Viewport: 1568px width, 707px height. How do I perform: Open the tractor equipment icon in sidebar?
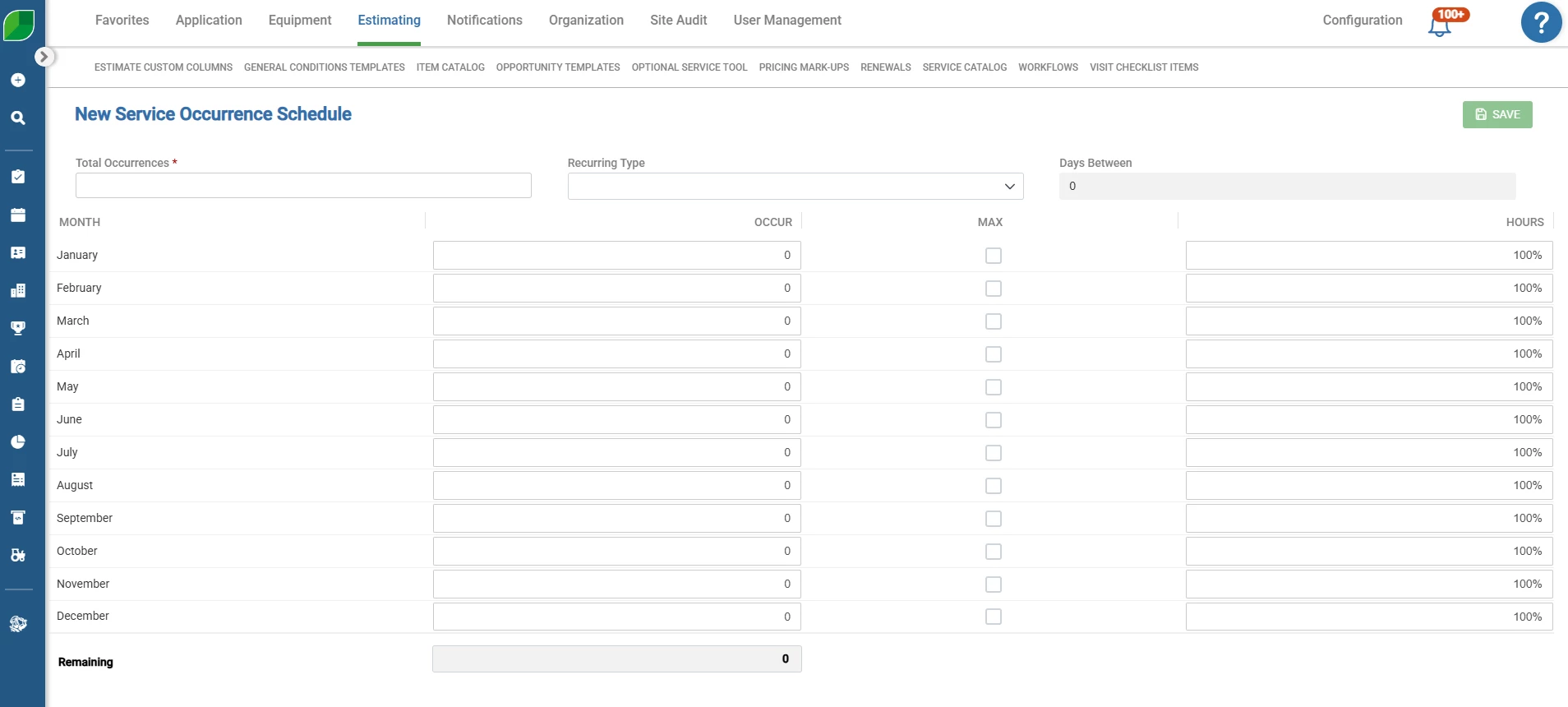pos(18,555)
